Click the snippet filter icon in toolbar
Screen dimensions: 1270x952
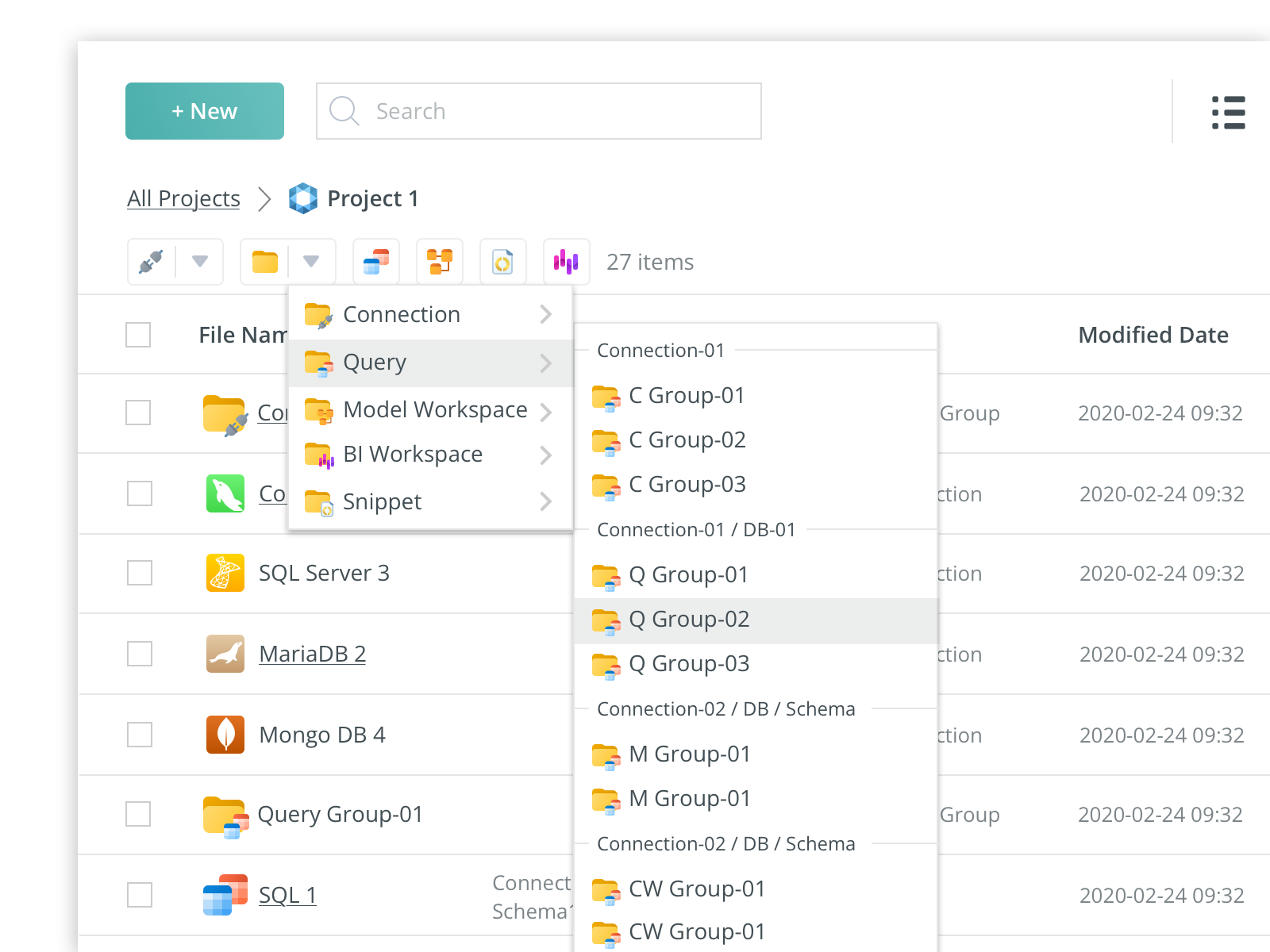pyautogui.click(x=503, y=262)
